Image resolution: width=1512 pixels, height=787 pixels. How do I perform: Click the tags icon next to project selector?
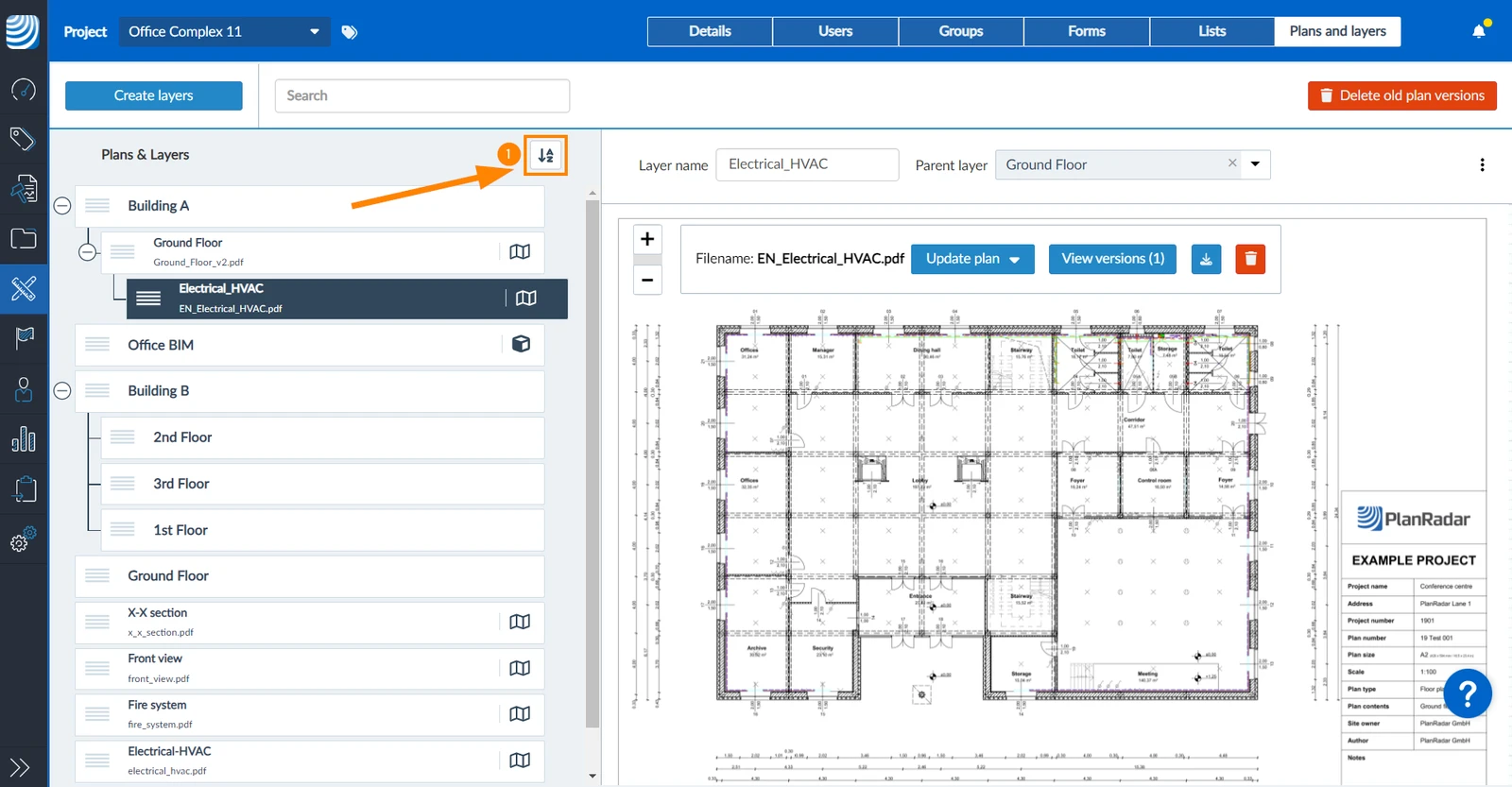pyautogui.click(x=350, y=32)
